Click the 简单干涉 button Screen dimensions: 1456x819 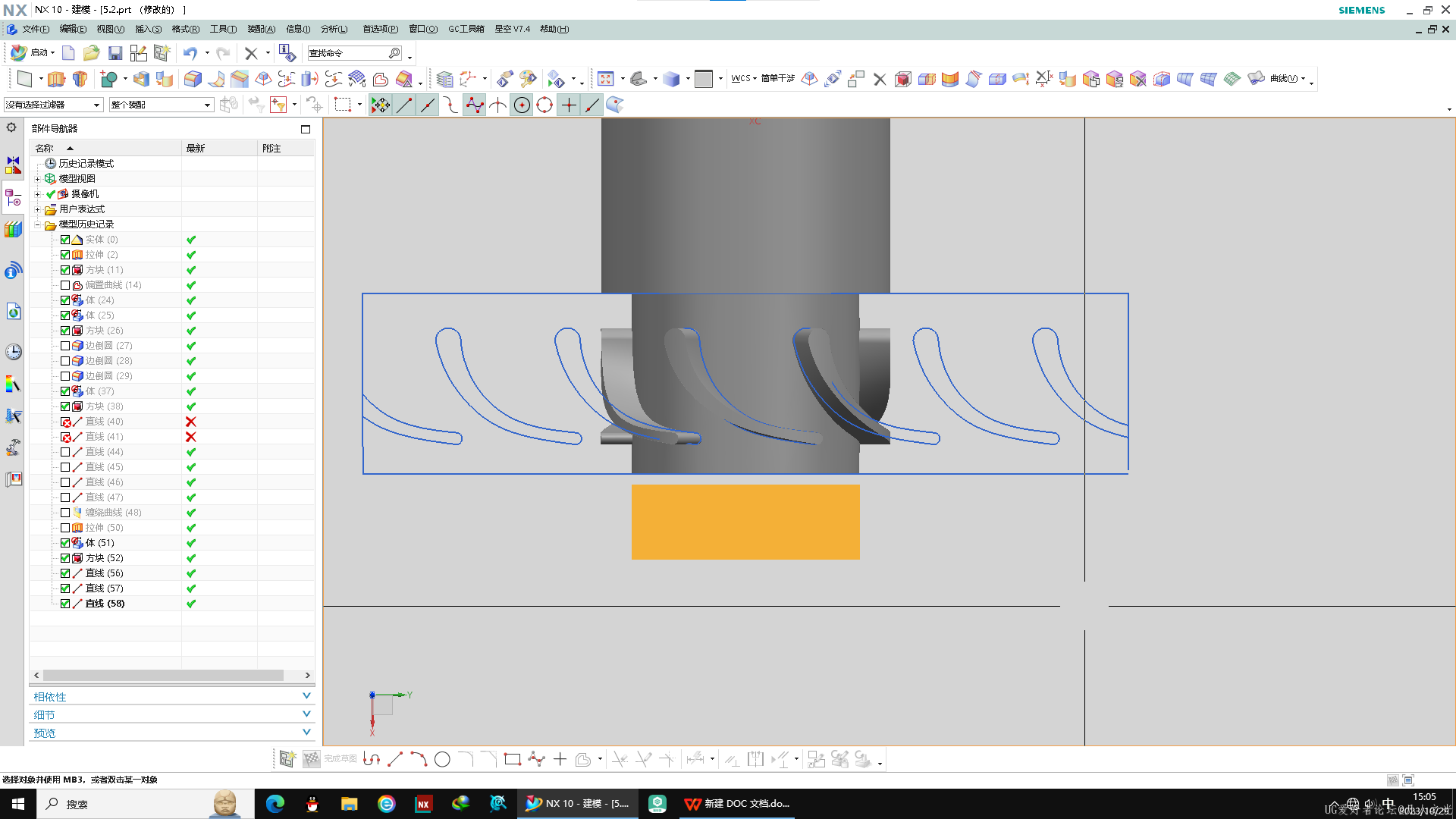(x=777, y=78)
